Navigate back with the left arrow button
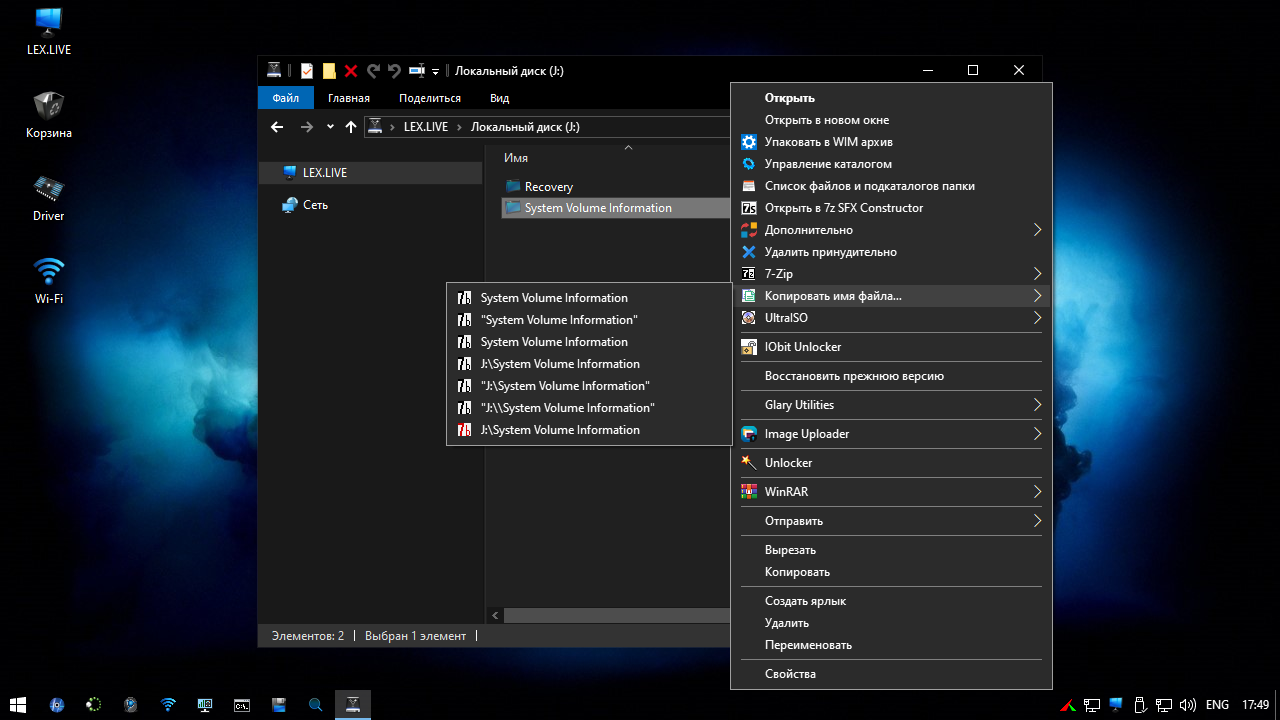The height and width of the screenshot is (720, 1280). click(277, 127)
